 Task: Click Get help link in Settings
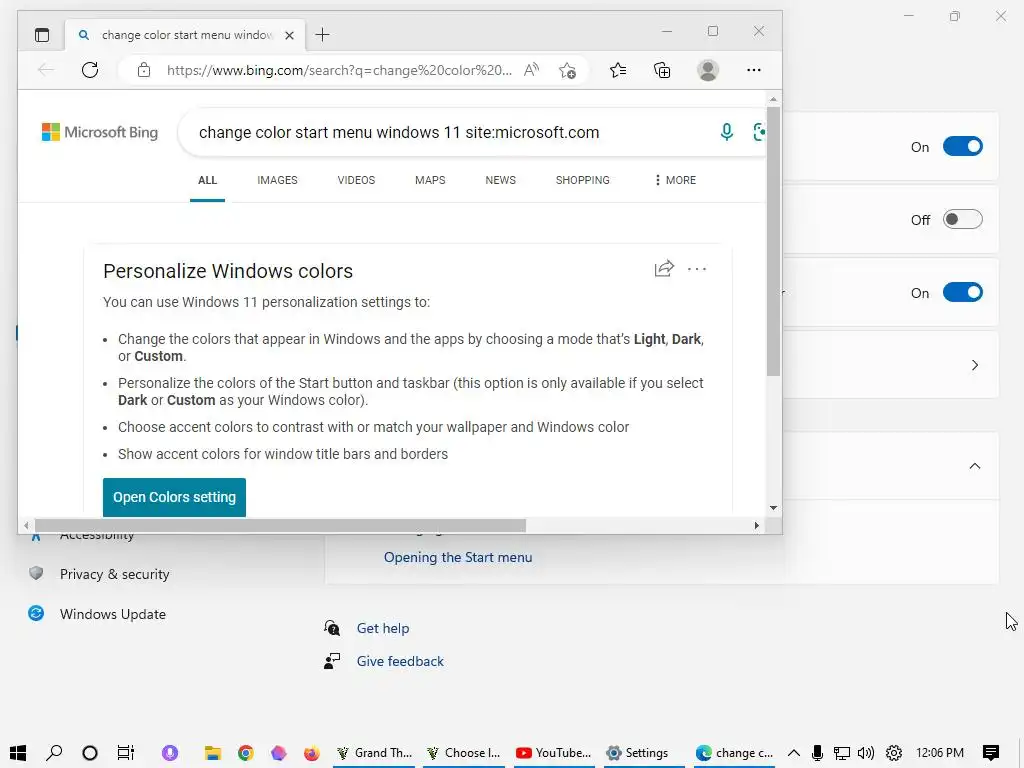click(383, 628)
